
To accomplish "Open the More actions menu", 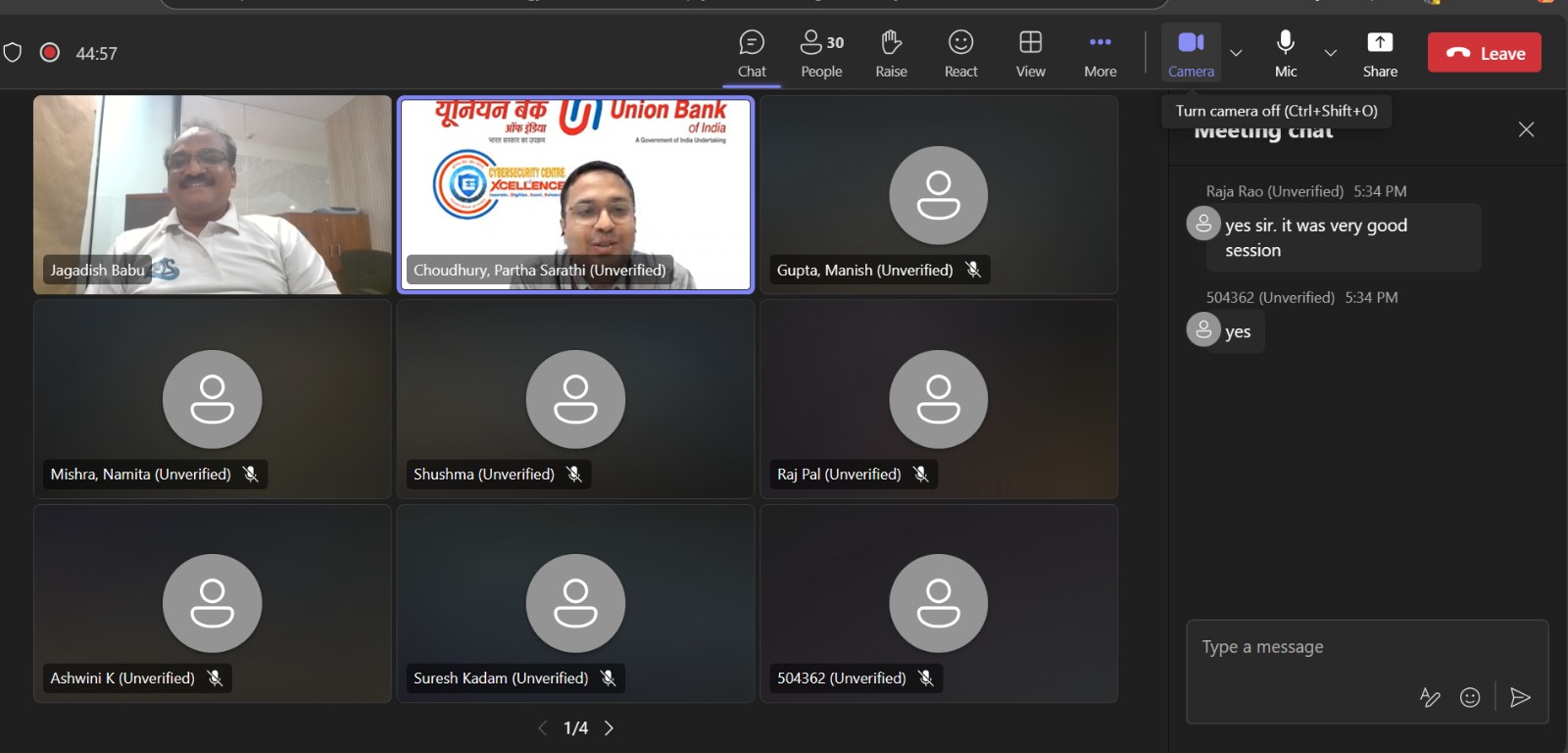I will (x=1100, y=53).
